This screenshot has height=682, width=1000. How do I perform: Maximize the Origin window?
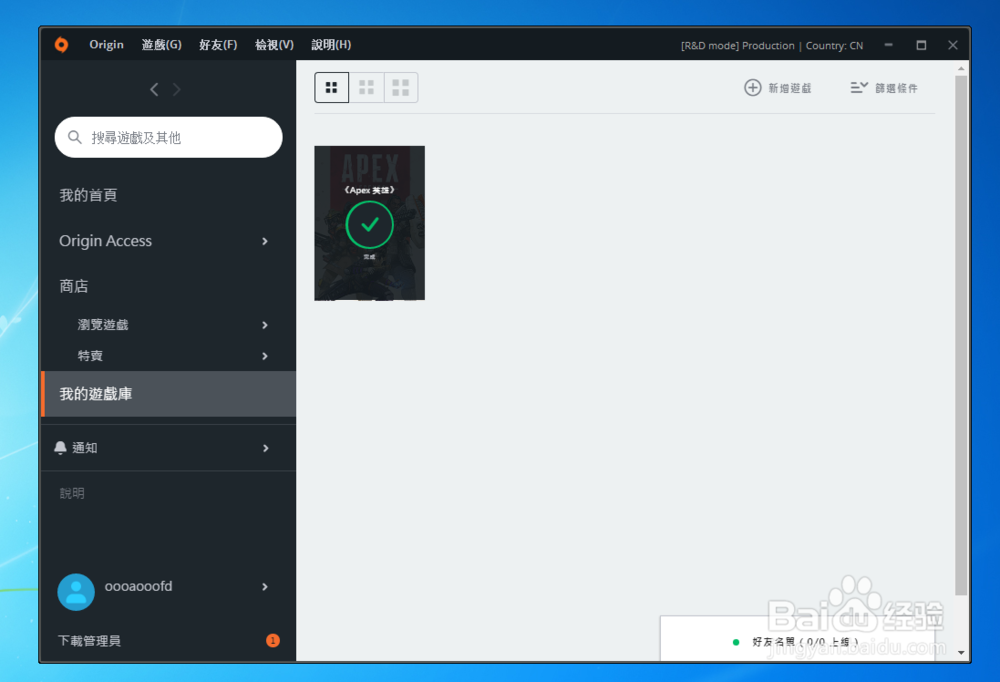921,45
